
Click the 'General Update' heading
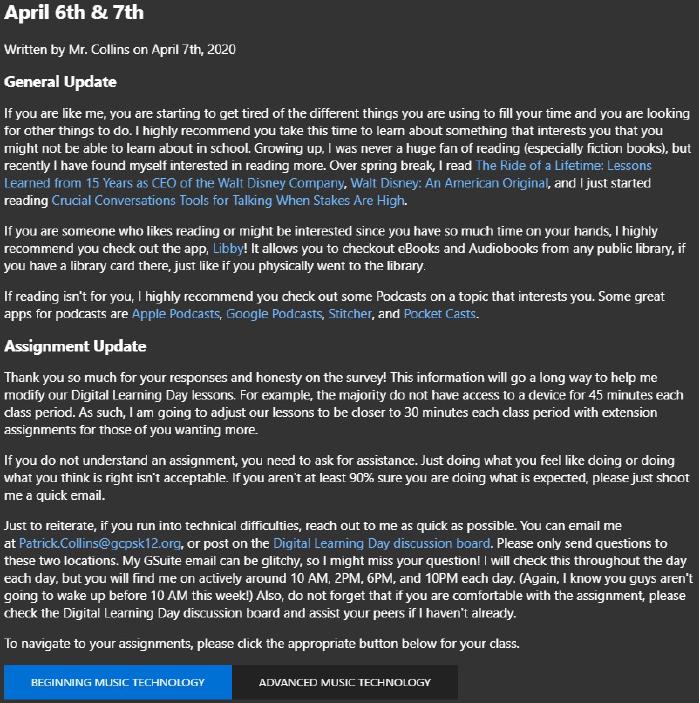pos(61,82)
